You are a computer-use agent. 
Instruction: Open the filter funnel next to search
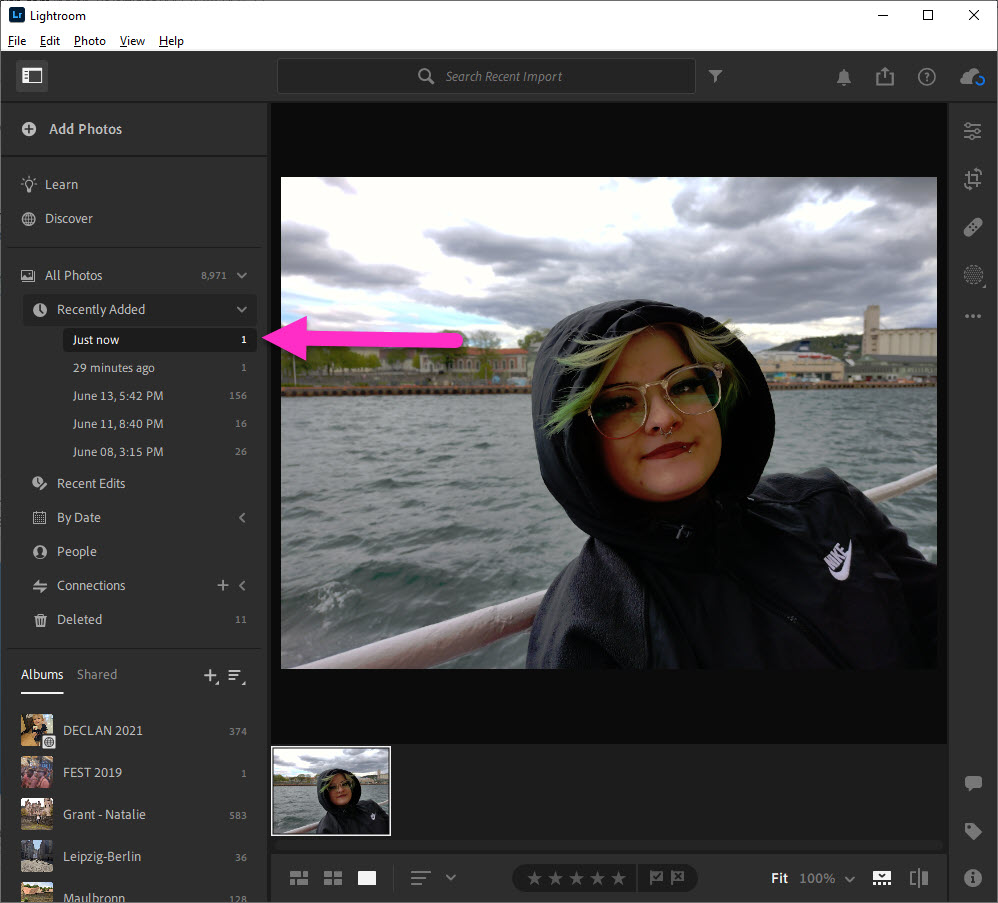pyautogui.click(x=715, y=76)
